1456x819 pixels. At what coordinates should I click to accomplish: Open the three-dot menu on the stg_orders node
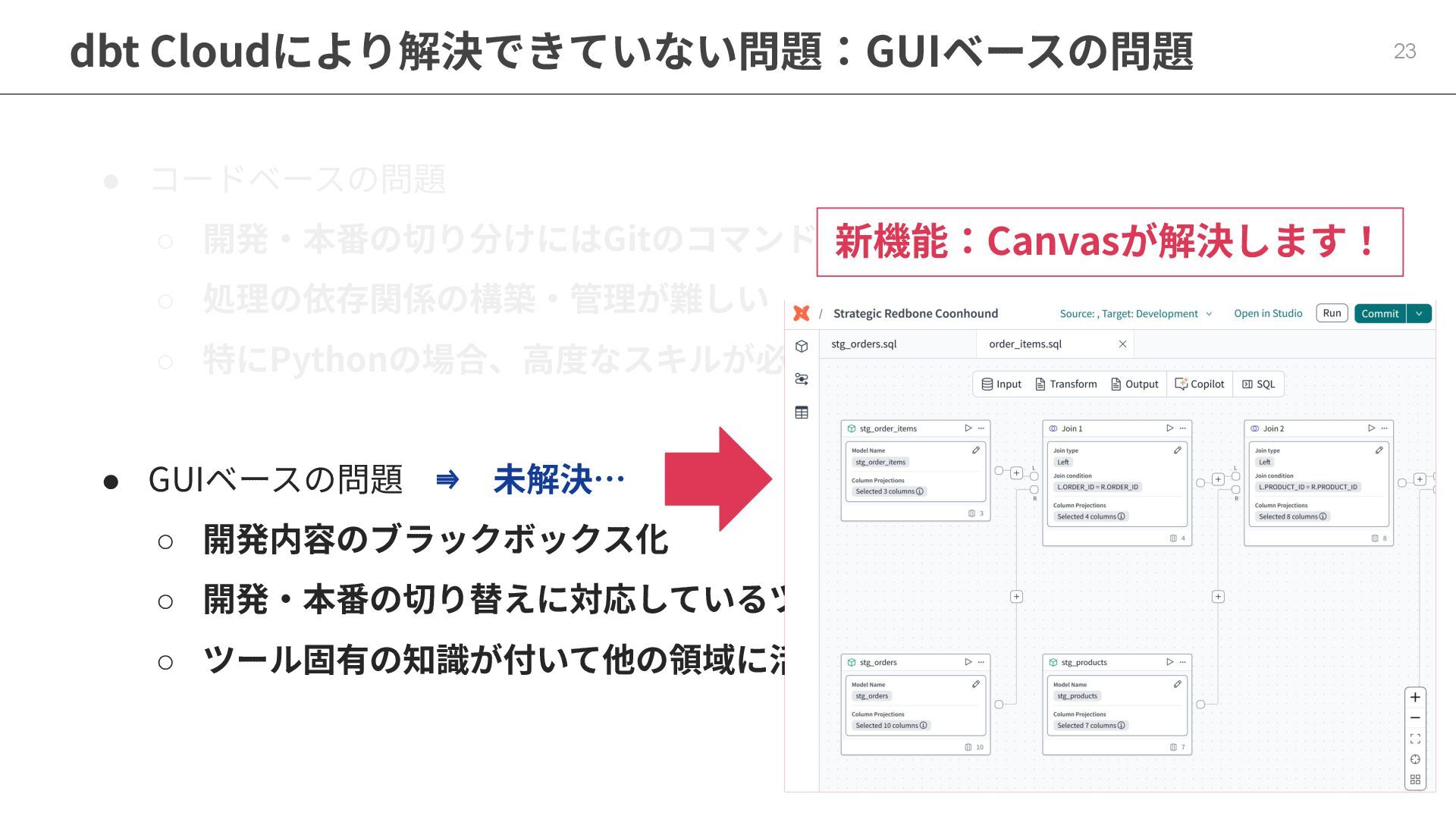[x=981, y=662]
